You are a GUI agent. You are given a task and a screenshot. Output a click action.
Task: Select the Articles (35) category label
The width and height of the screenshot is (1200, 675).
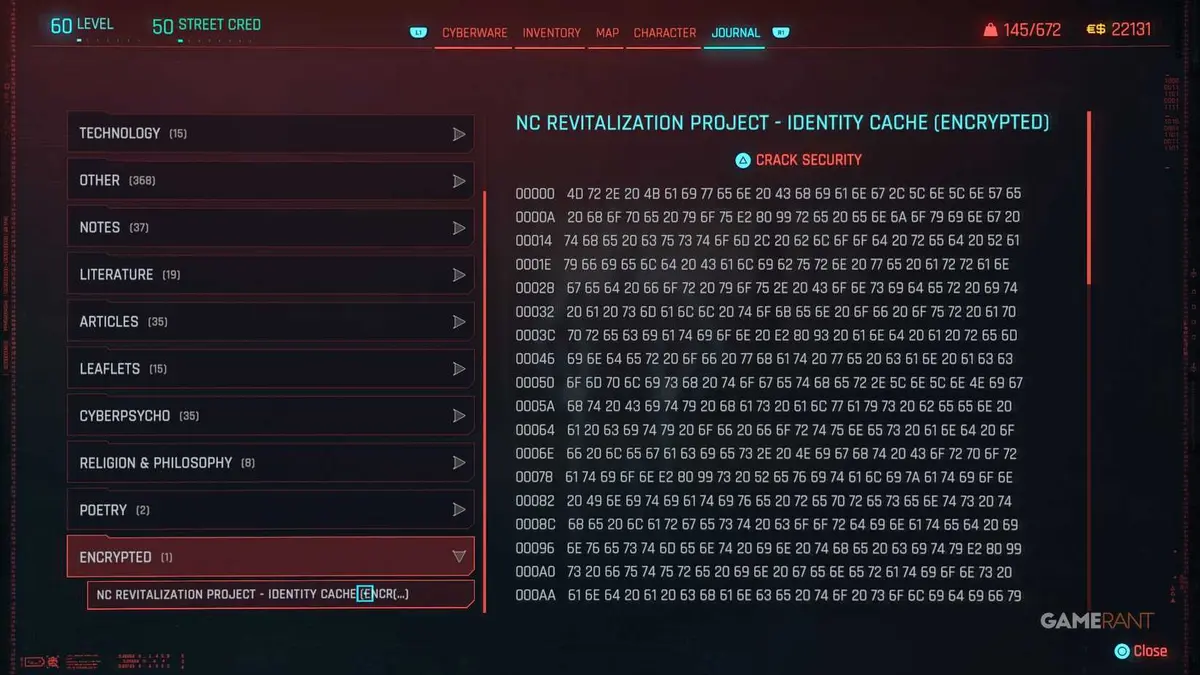123,322
